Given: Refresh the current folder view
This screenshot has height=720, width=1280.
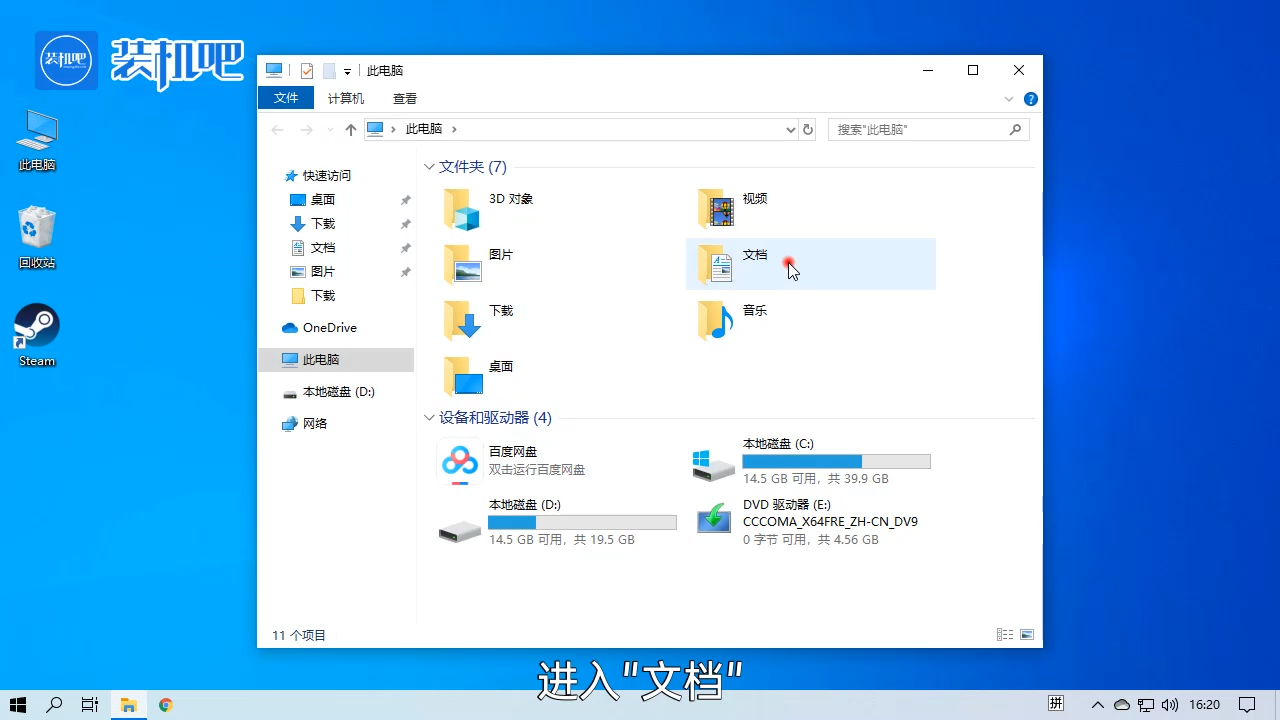Looking at the screenshot, I should coord(808,129).
